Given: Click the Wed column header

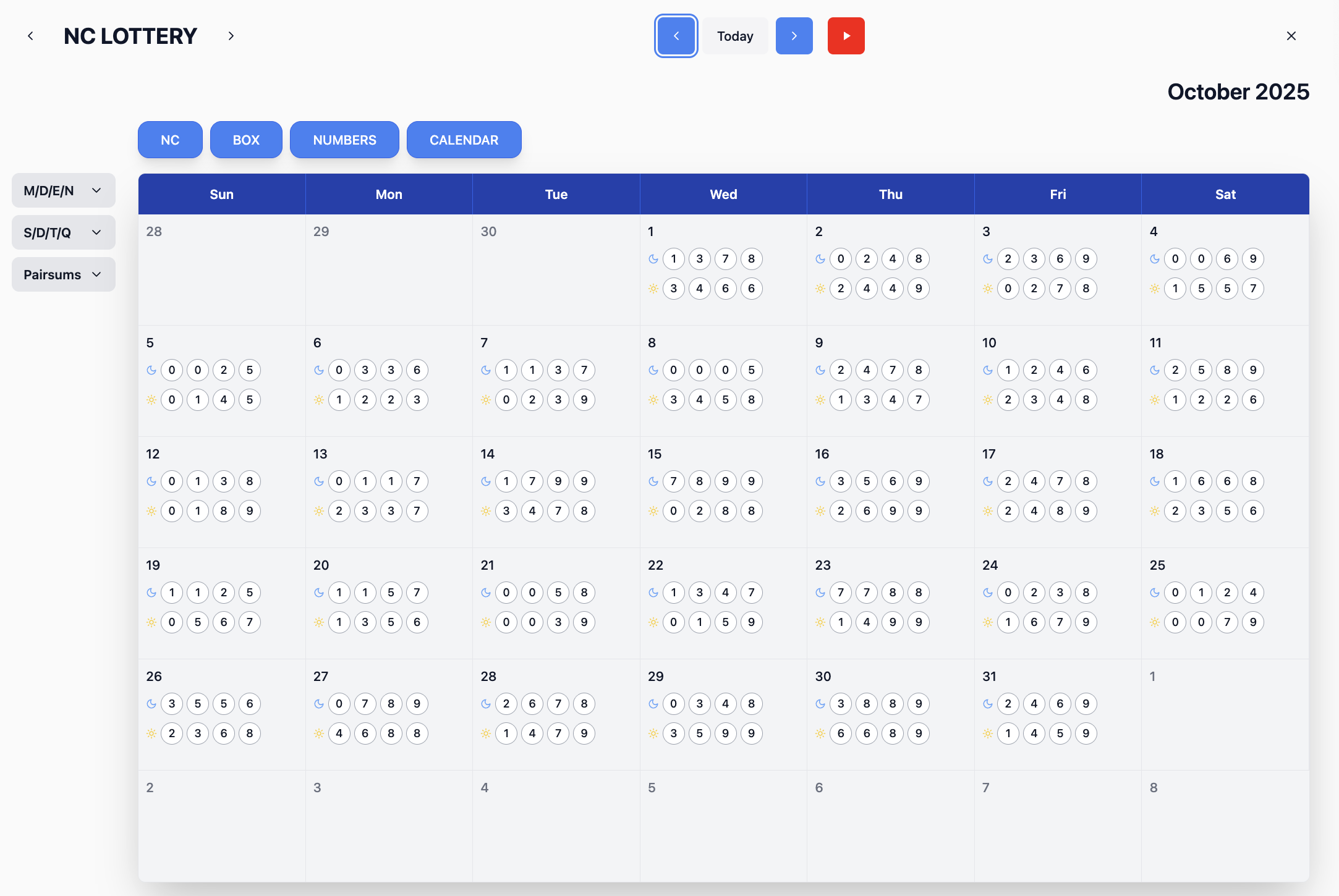Looking at the screenshot, I should (723, 194).
